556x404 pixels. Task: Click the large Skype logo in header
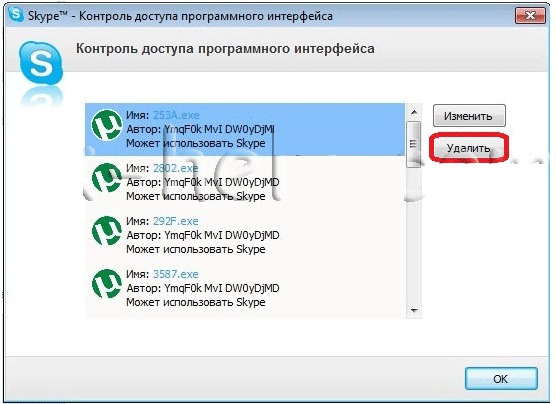coord(41,63)
